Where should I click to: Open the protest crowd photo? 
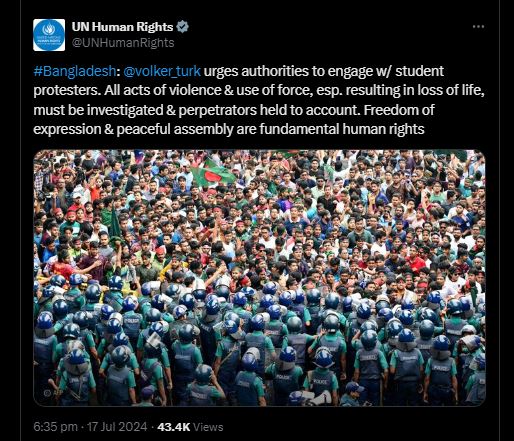(259, 278)
